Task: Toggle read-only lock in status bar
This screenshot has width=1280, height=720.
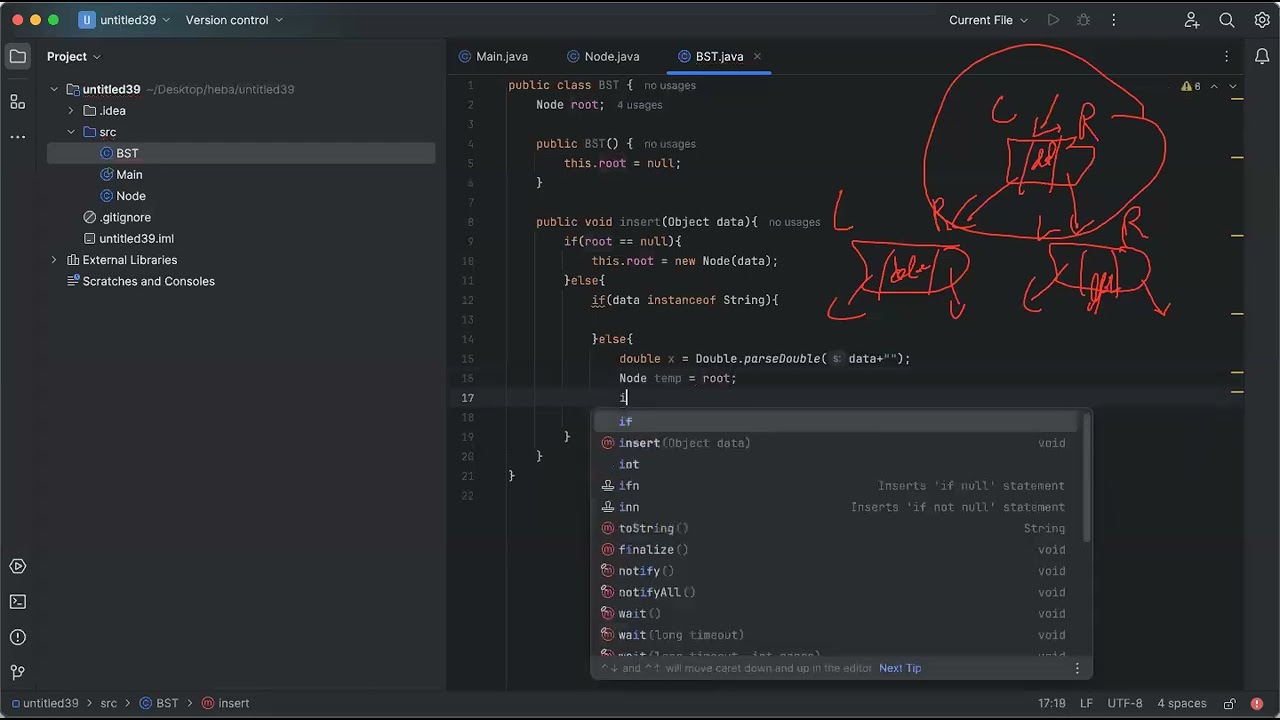Action: point(1229,704)
